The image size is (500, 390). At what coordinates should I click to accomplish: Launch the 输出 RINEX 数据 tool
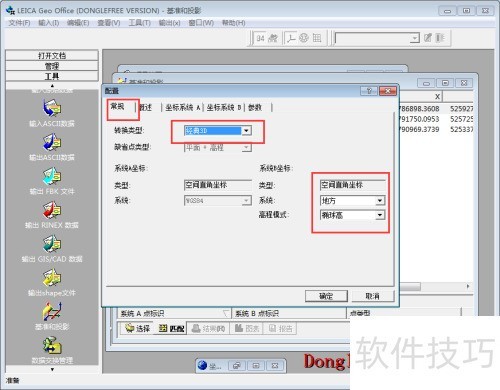[x=52, y=210]
